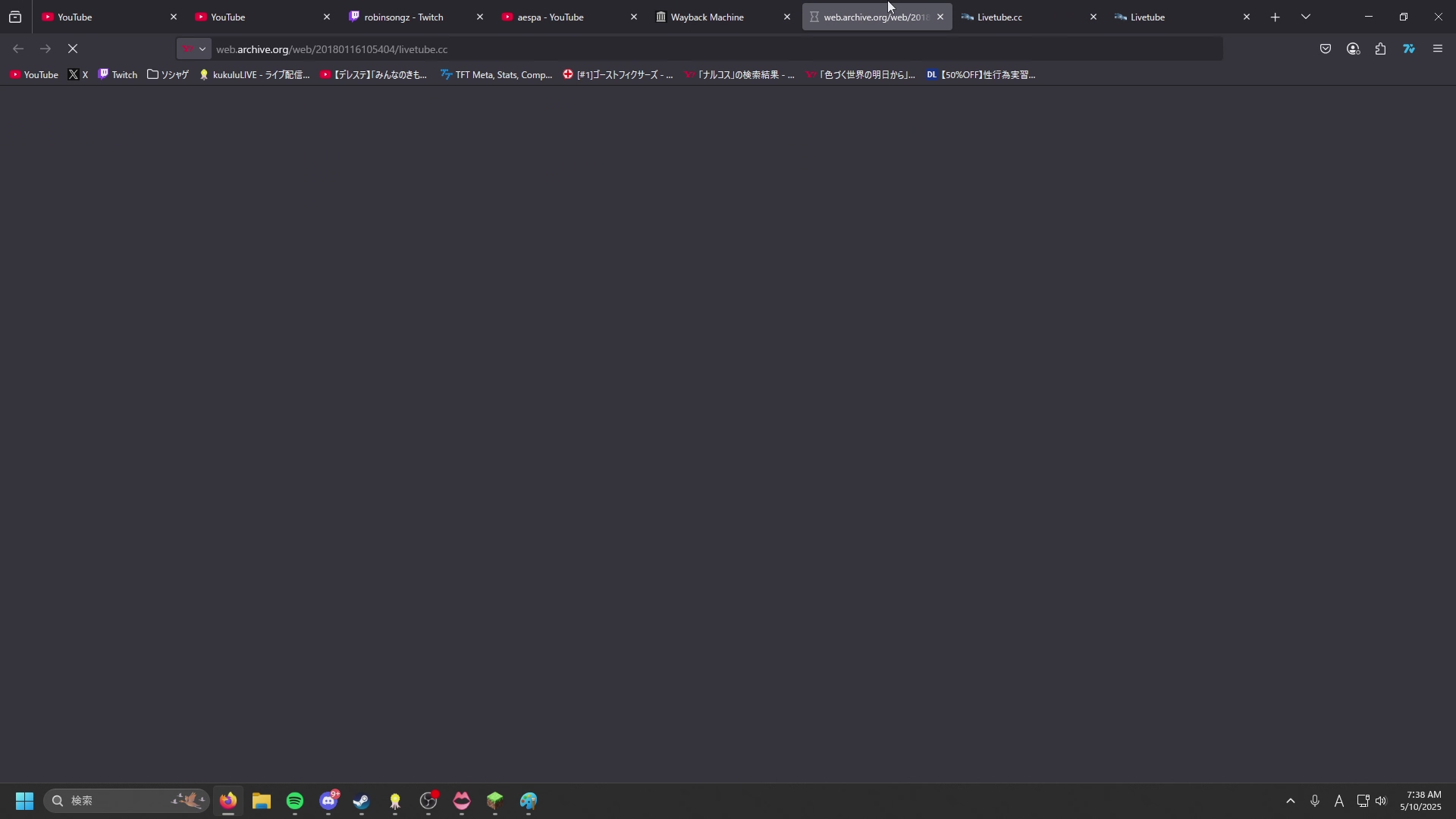
Task: Open a new tab with plus
Action: pyautogui.click(x=1276, y=17)
